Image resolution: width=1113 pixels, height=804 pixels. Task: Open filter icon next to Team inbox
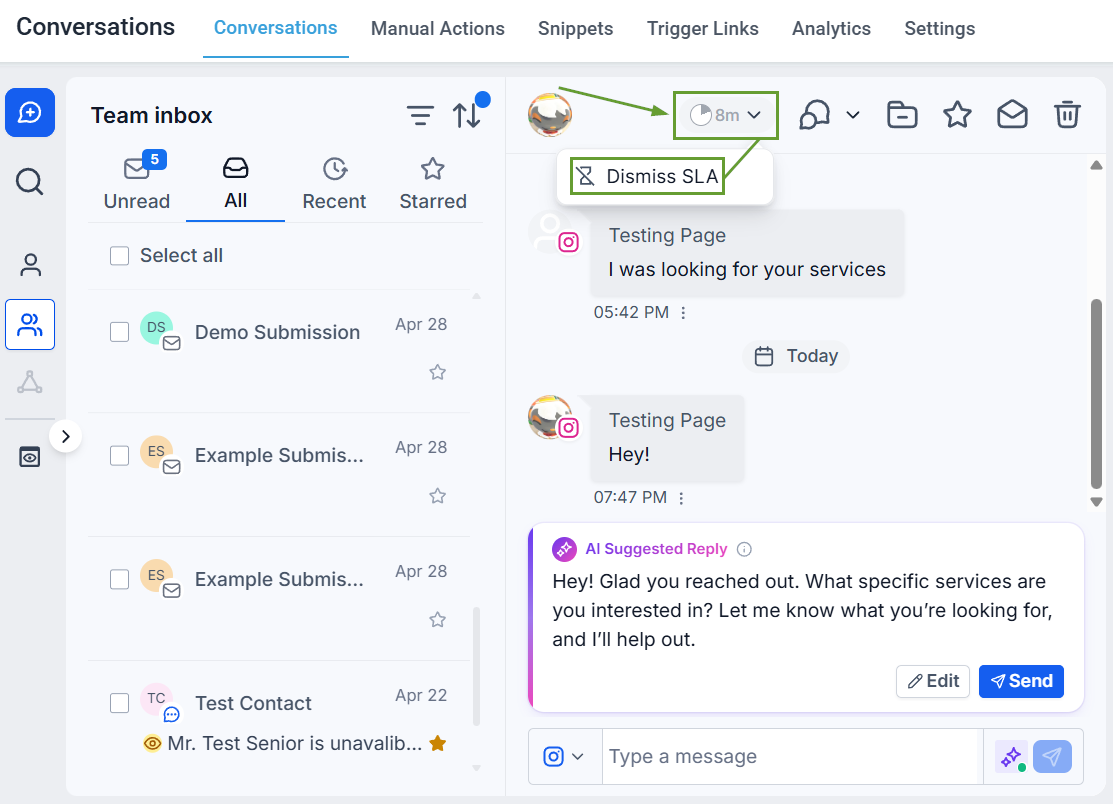coord(420,115)
